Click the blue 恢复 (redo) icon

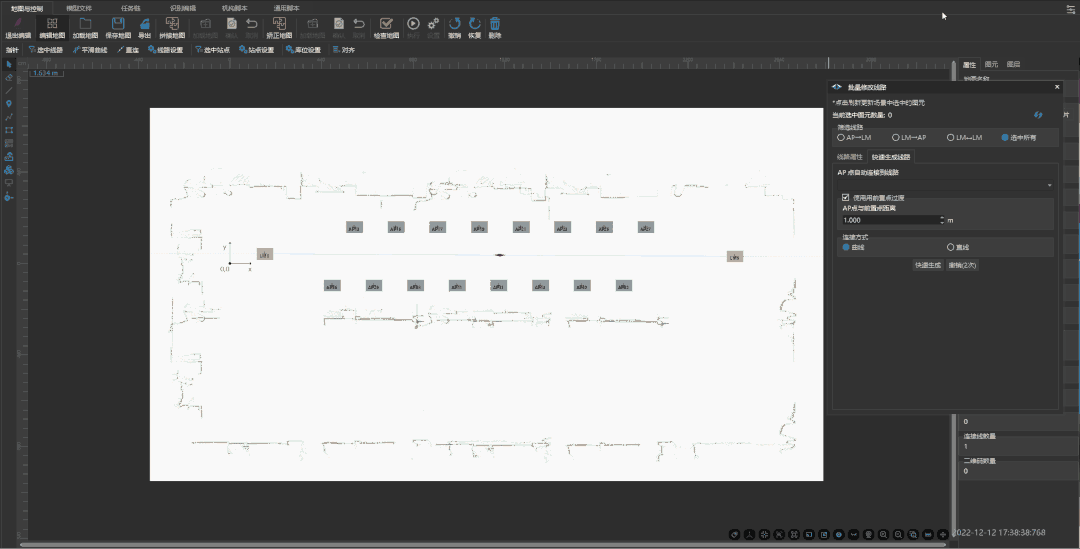pyautogui.click(x=475, y=24)
